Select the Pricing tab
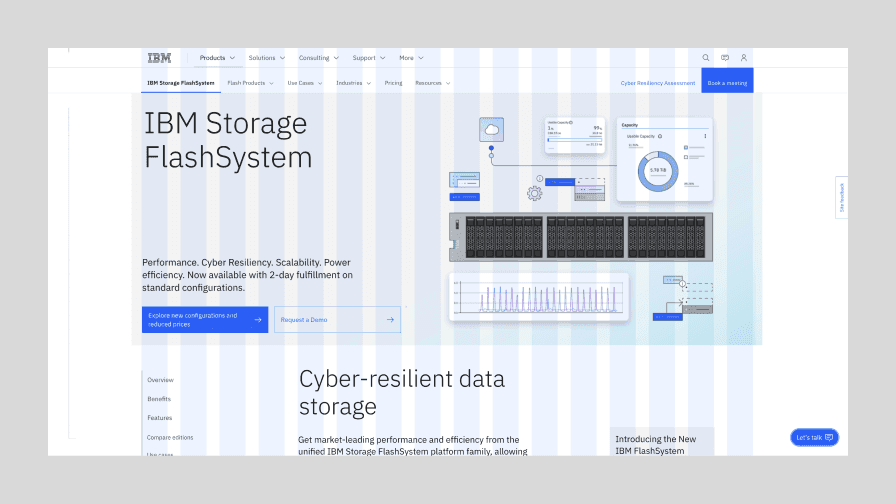Viewport: 896px width, 504px height. pyautogui.click(x=393, y=83)
